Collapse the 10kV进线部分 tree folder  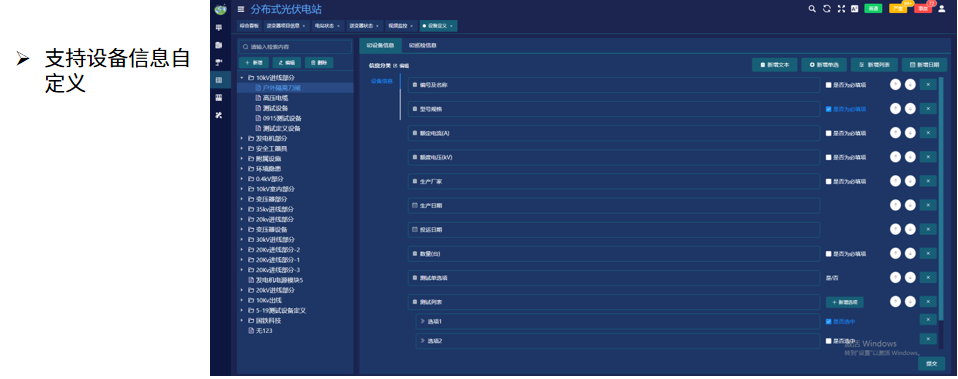[x=242, y=78]
